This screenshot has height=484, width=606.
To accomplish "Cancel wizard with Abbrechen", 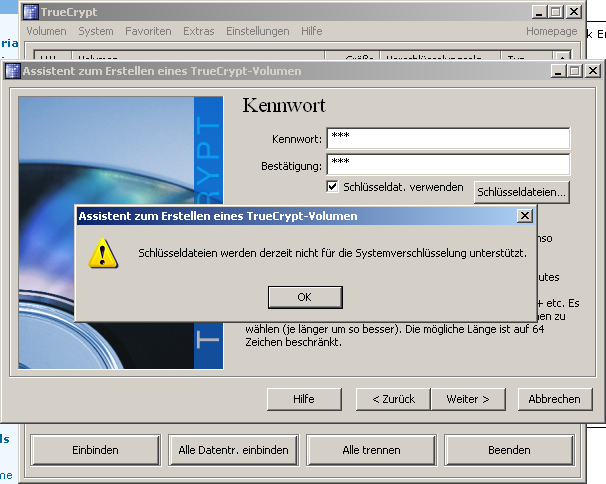I will (555, 399).
